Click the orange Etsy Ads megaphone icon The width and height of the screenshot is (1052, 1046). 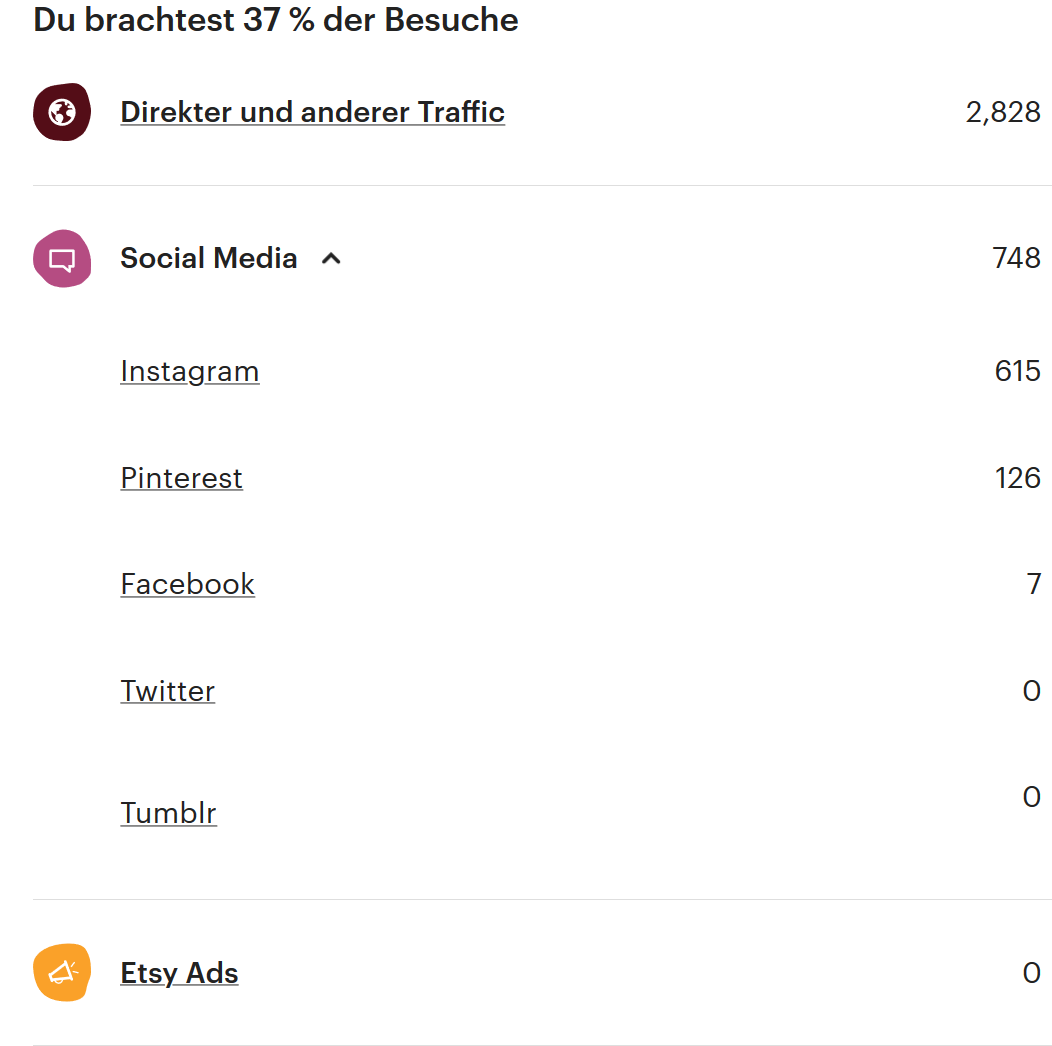click(x=62, y=972)
